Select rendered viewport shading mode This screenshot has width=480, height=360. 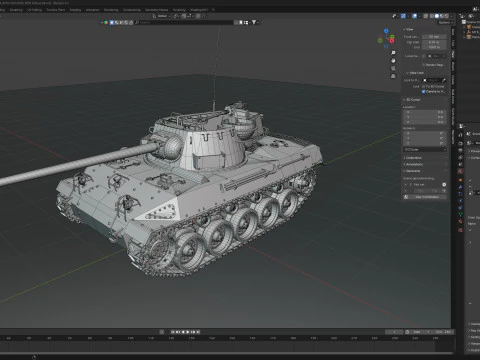pos(447,16)
